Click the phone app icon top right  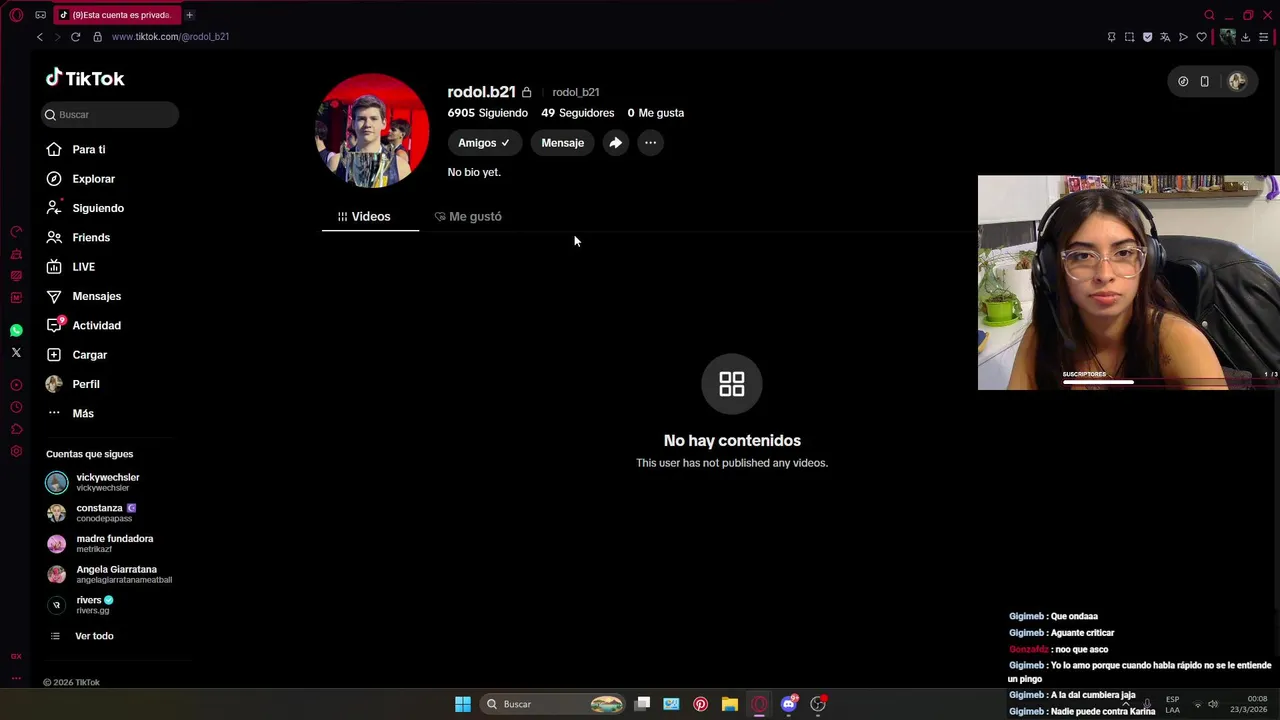1204,82
